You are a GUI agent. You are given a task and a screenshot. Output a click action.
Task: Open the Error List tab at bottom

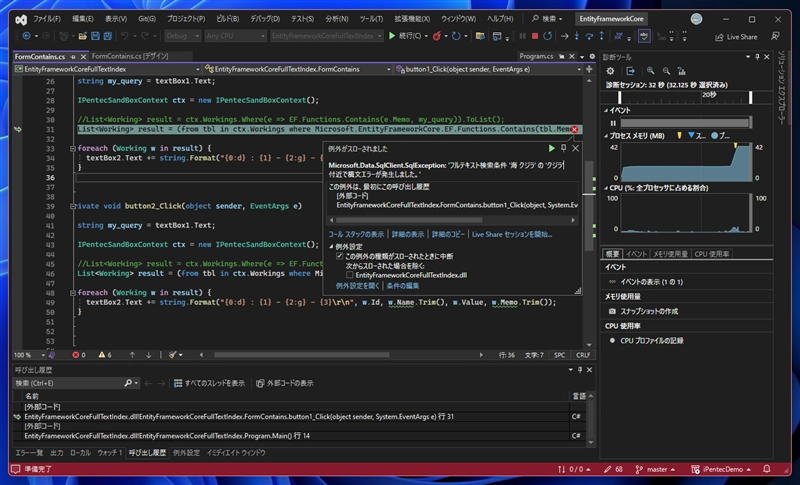point(29,453)
